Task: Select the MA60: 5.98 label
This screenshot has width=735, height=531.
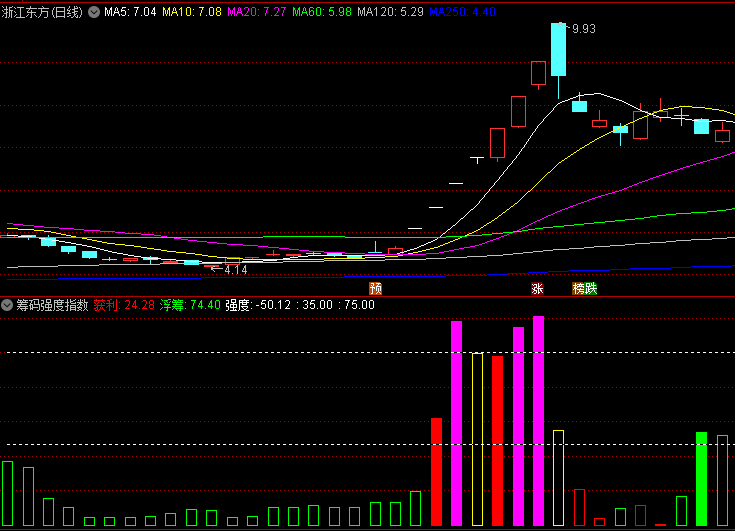Action: coord(322,12)
